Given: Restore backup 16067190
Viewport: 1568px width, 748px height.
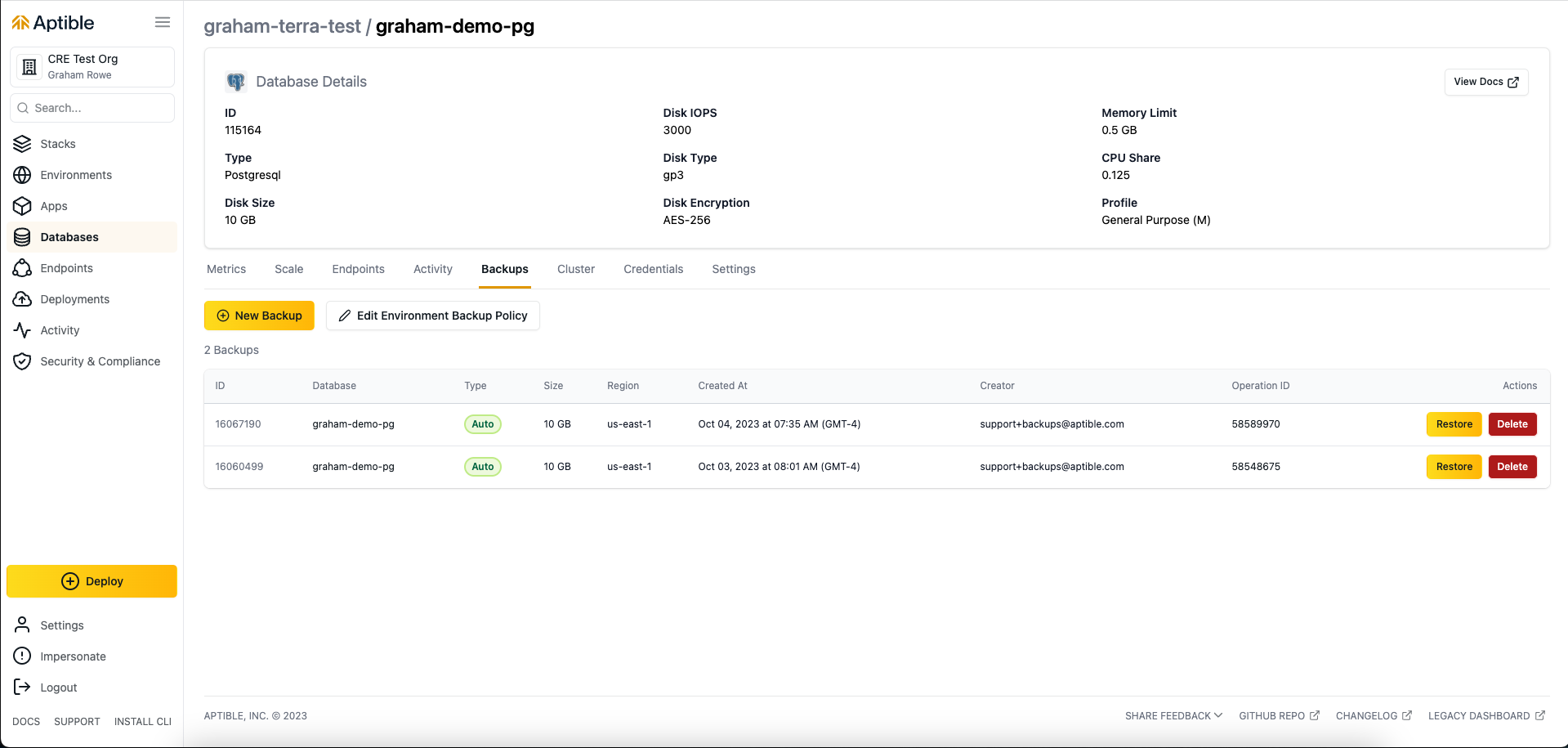Looking at the screenshot, I should (x=1454, y=424).
